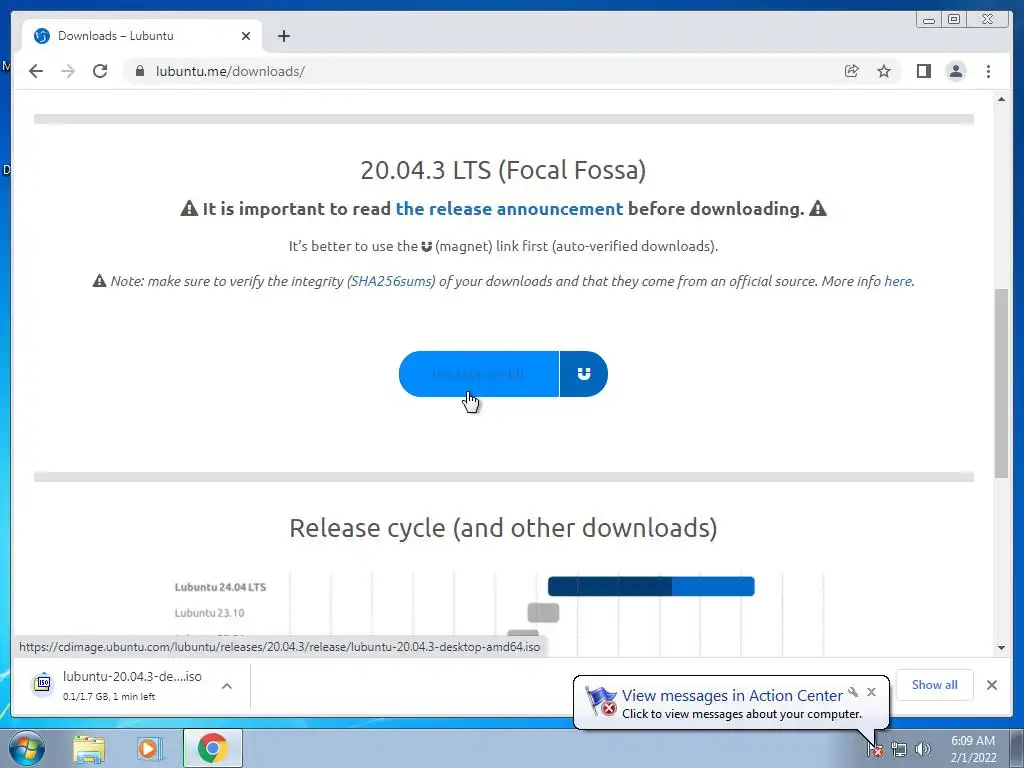This screenshot has height=768, width=1024.
Task: Close the Downloads – Lubuntu tab
Action: pyautogui.click(x=246, y=36)
